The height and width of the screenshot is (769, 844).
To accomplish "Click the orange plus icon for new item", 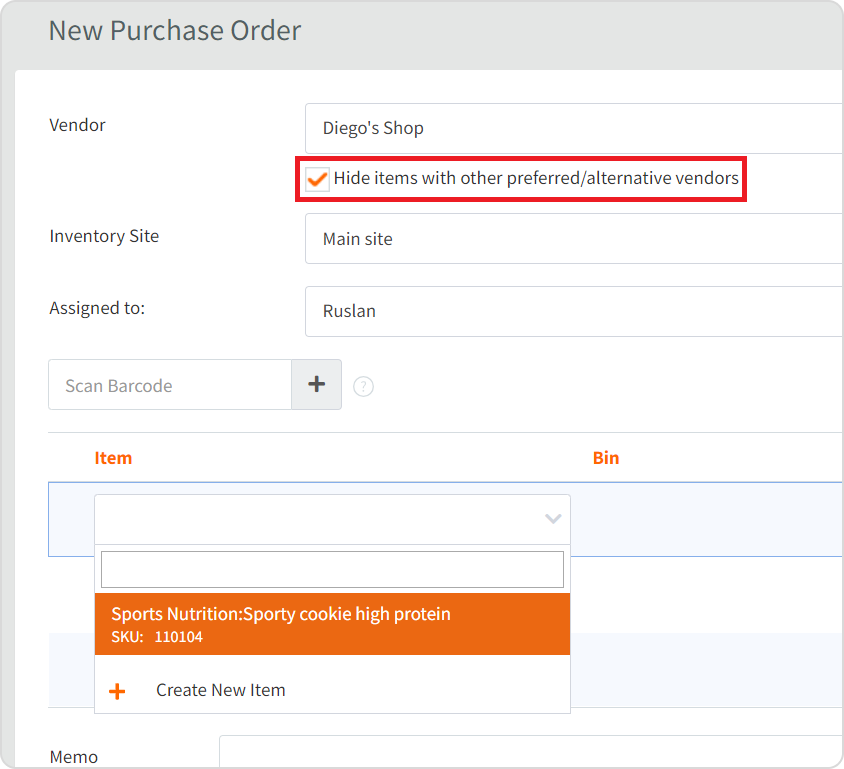I will click(x=117, y=690).
